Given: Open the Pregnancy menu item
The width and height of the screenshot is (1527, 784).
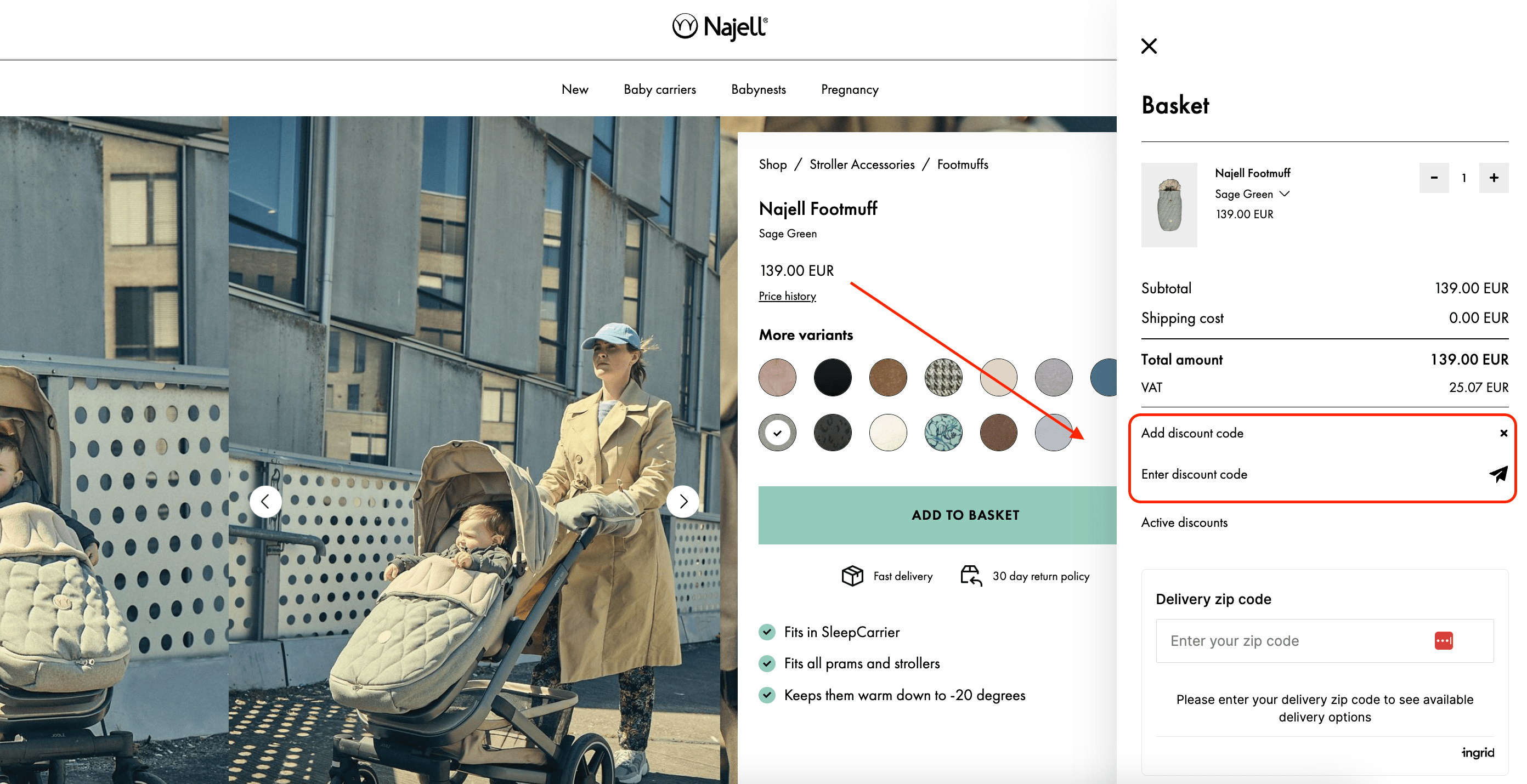Looking at the screenshot, I should [849, 89].
